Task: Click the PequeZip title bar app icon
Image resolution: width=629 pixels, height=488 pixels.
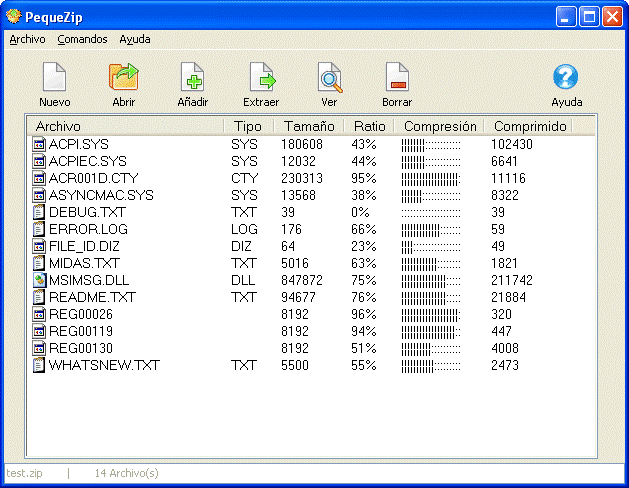Action: pos(14,16)
